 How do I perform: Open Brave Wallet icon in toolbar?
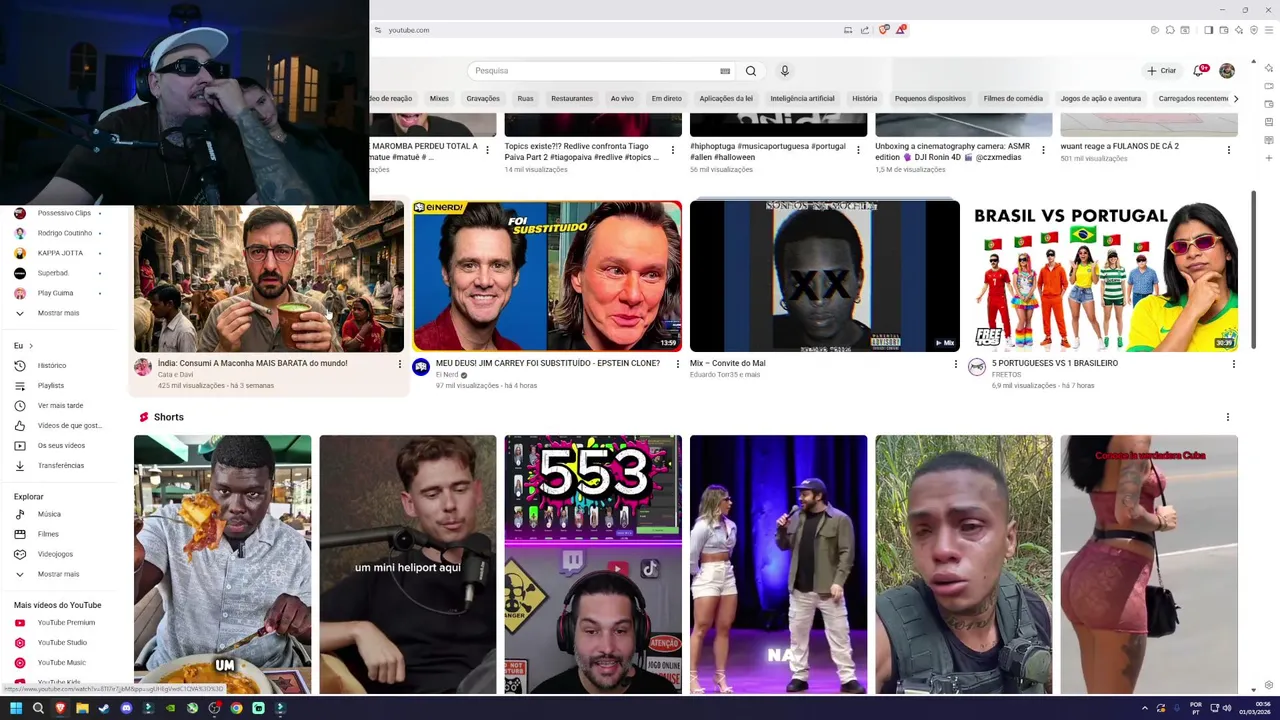[1224, 30]
